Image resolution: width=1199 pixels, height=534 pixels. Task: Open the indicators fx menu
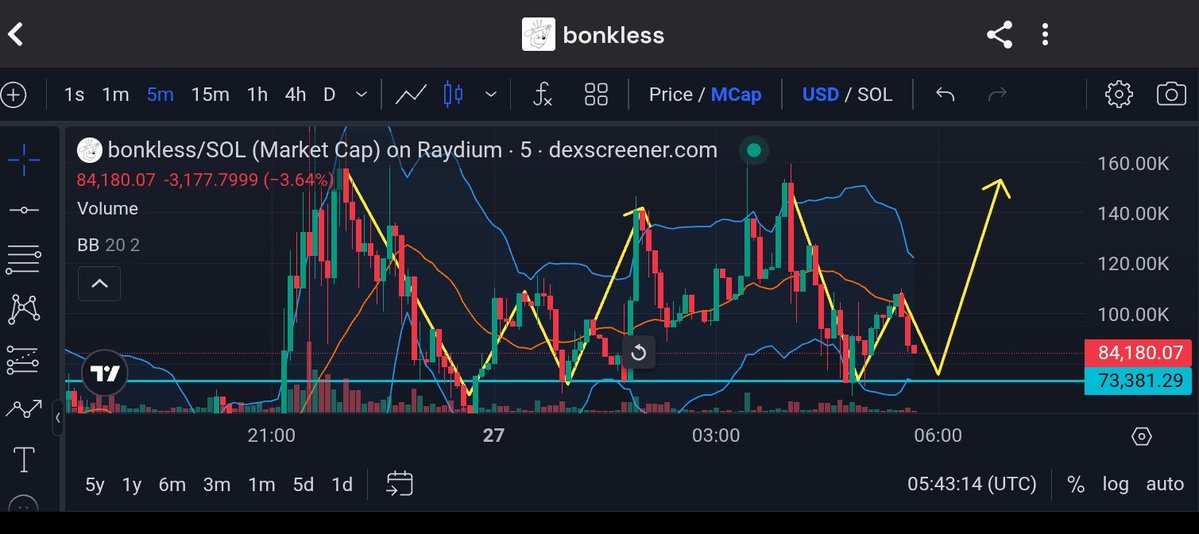click(542, 95)
